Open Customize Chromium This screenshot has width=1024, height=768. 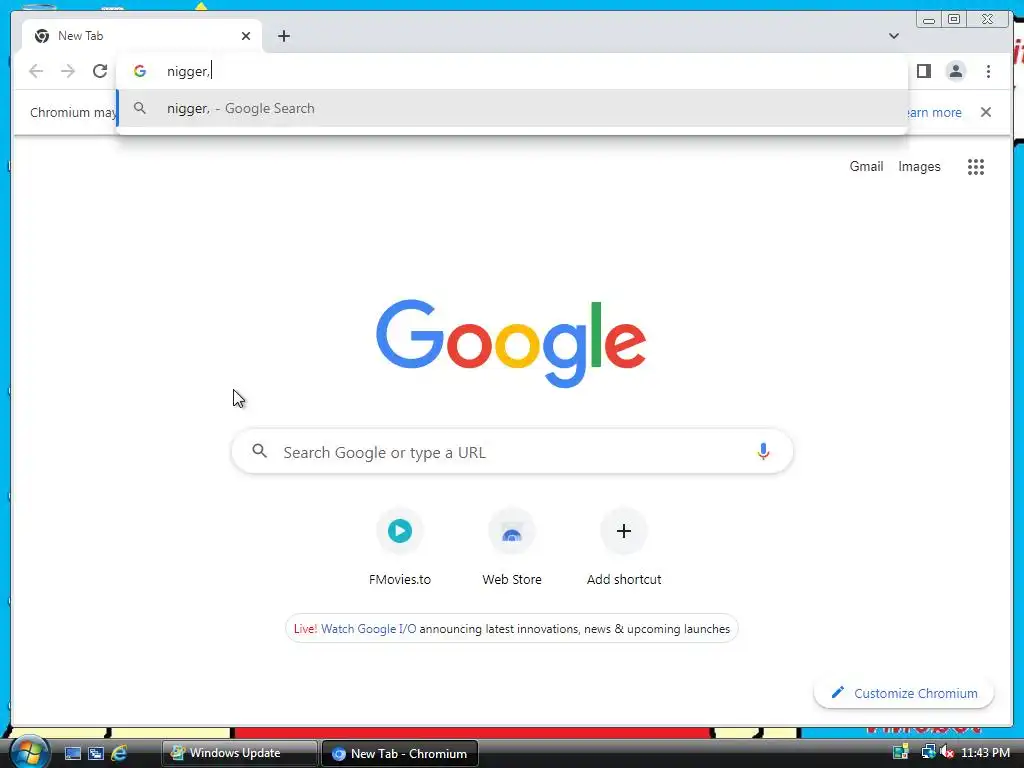click(904, 693)
